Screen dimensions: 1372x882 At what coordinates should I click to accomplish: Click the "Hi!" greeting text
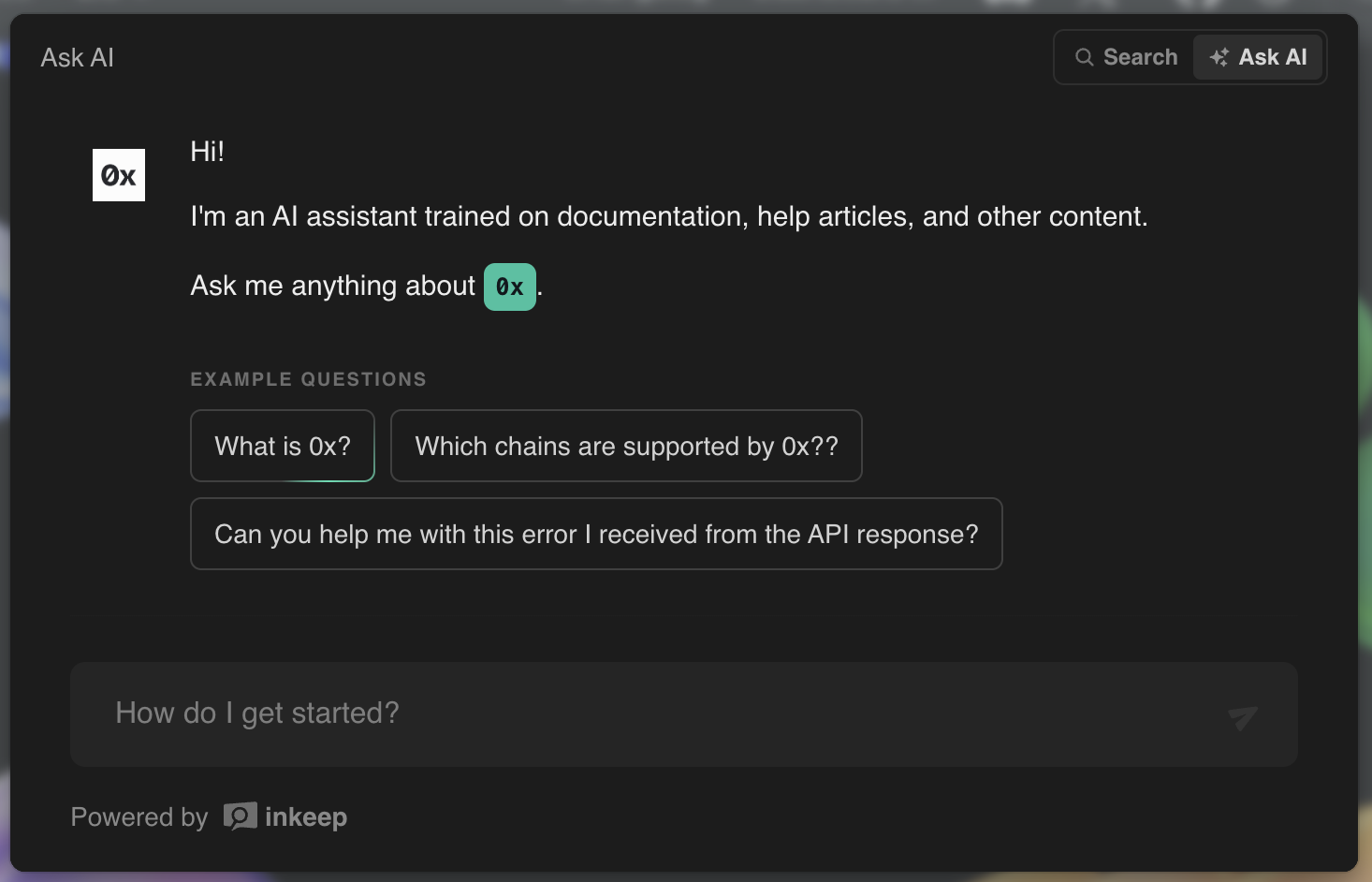point(208,152)
